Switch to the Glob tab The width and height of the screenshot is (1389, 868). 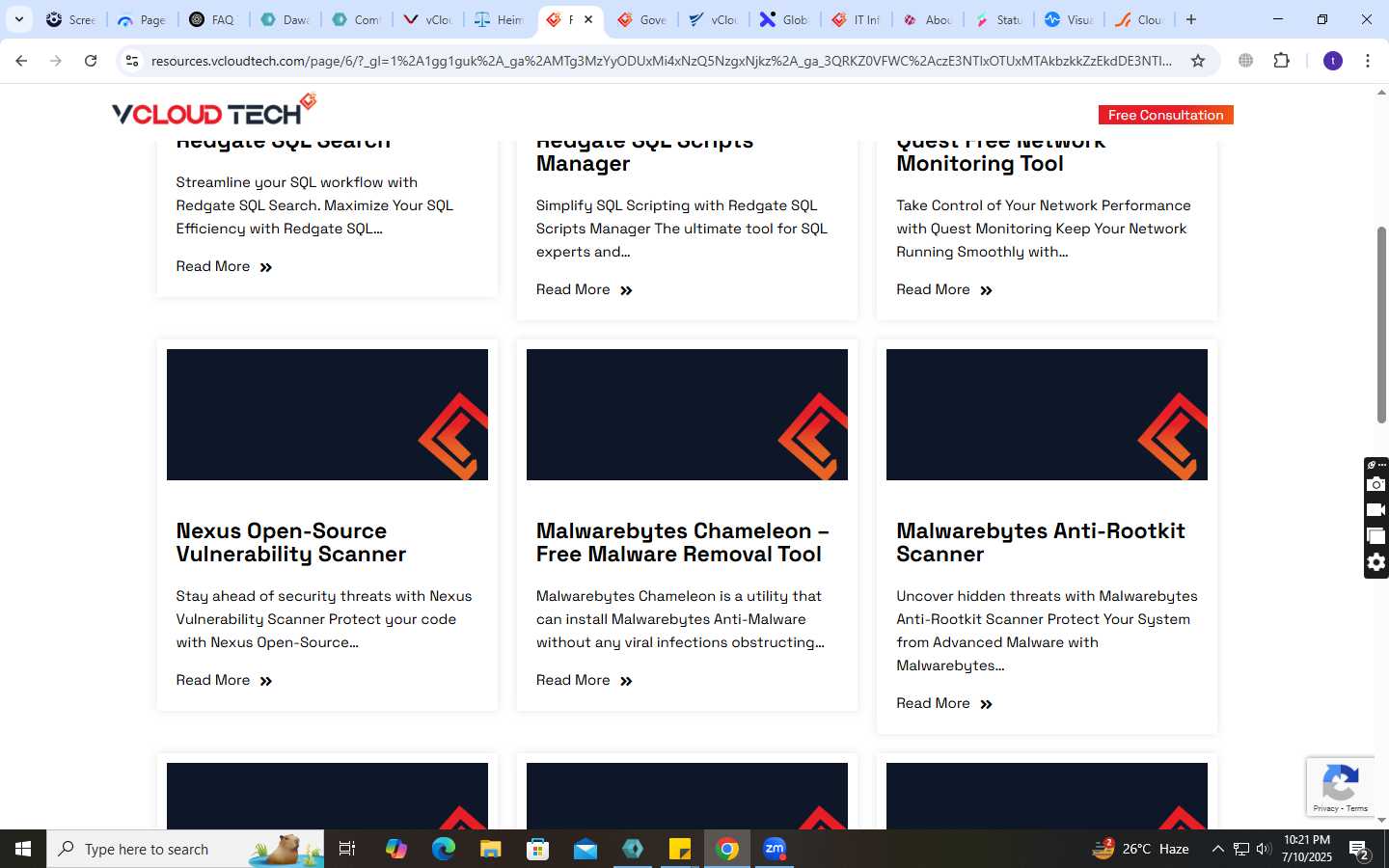(784, 19)
